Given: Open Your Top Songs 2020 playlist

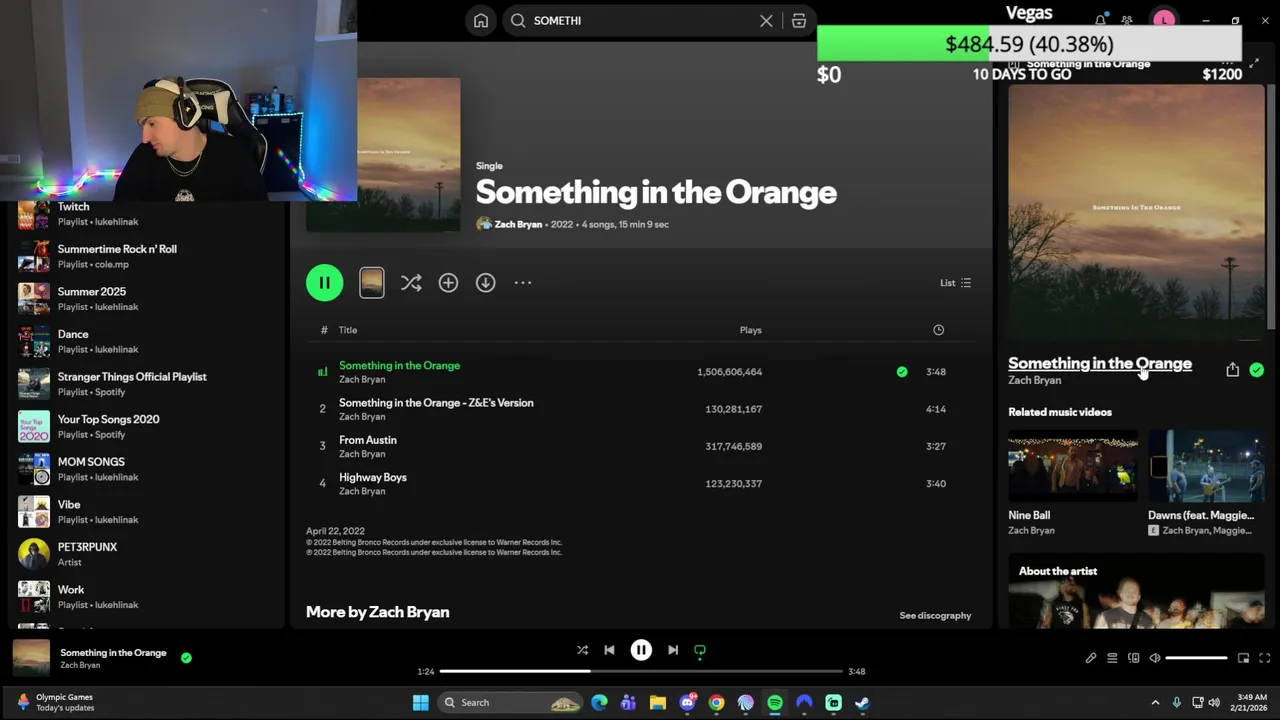Looking at the screenshot, I should pyautogui.click(x=145, y=427).
